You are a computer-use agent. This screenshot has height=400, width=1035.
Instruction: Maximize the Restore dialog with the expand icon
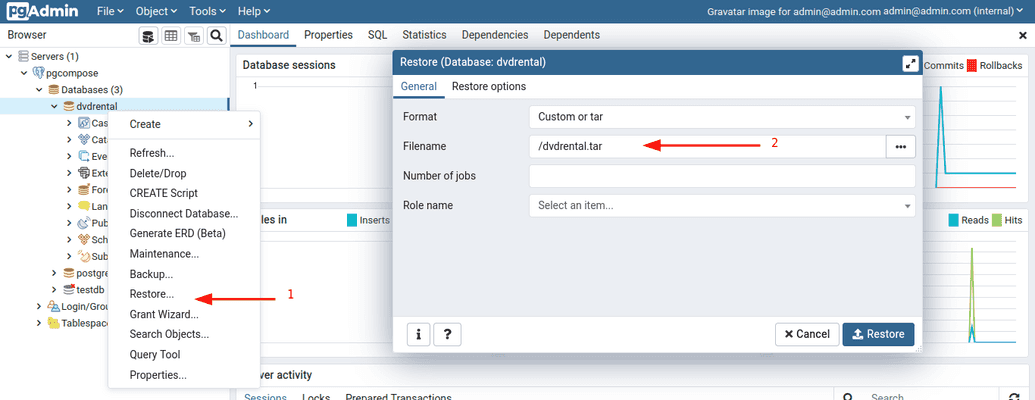pos(911,63)
